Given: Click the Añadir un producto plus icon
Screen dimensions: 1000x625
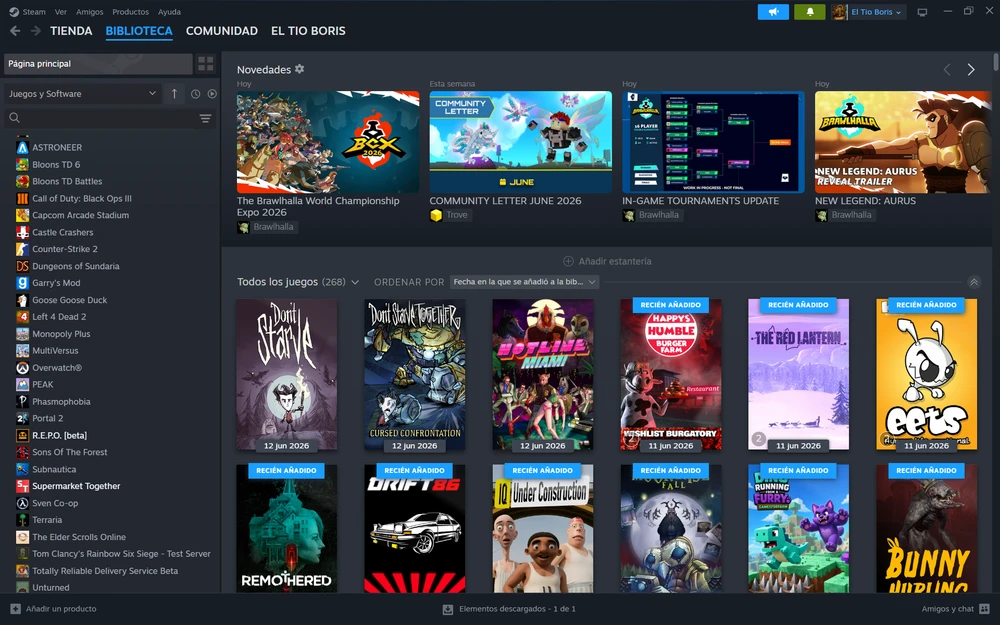Looking at the screenshot, I should click(x=16, y=609).
